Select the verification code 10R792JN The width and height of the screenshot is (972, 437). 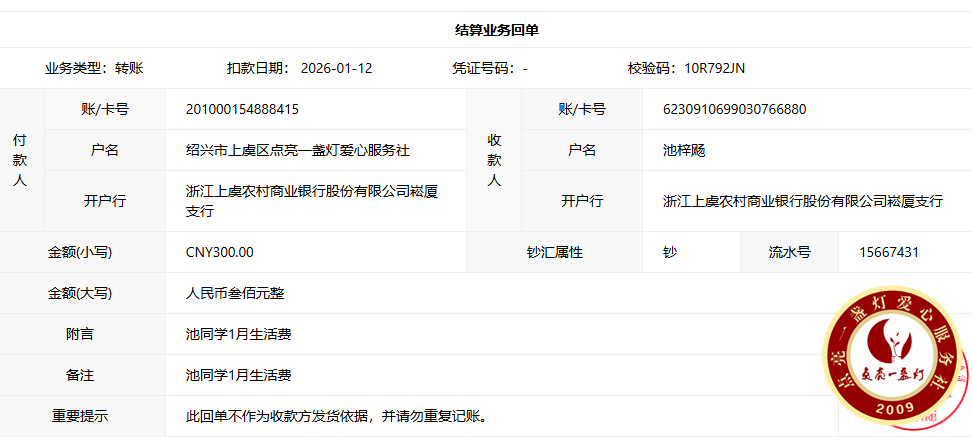point(714,68)
